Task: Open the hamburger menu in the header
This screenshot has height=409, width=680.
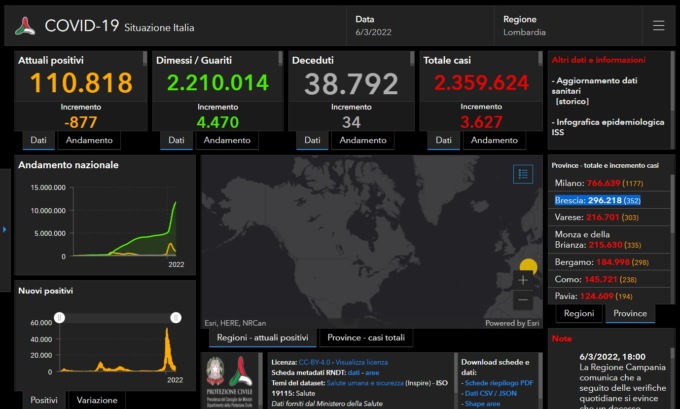Action: tap(658, 25)
